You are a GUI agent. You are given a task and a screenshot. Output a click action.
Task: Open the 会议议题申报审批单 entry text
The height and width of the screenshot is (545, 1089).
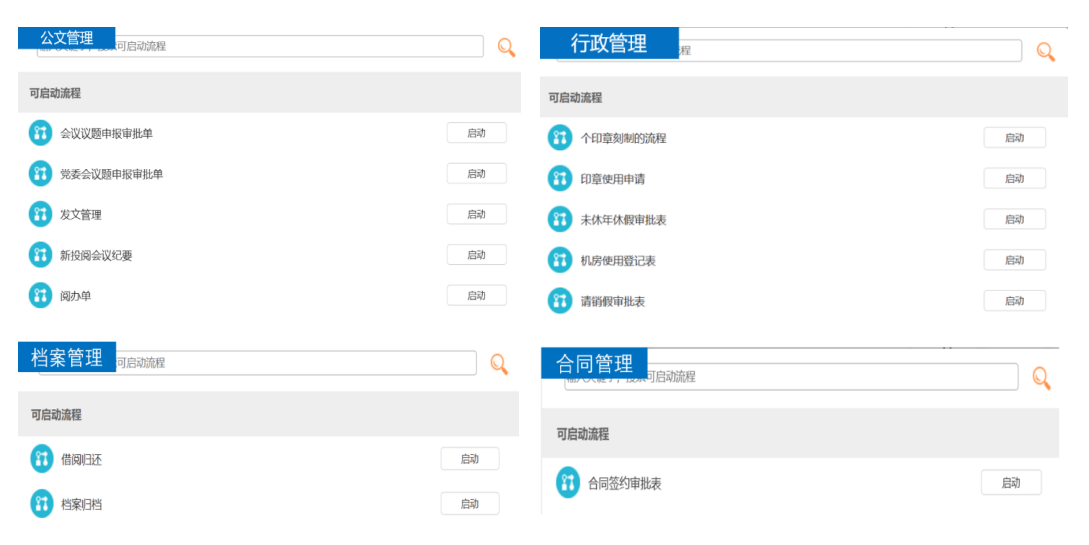coord(106,133)
